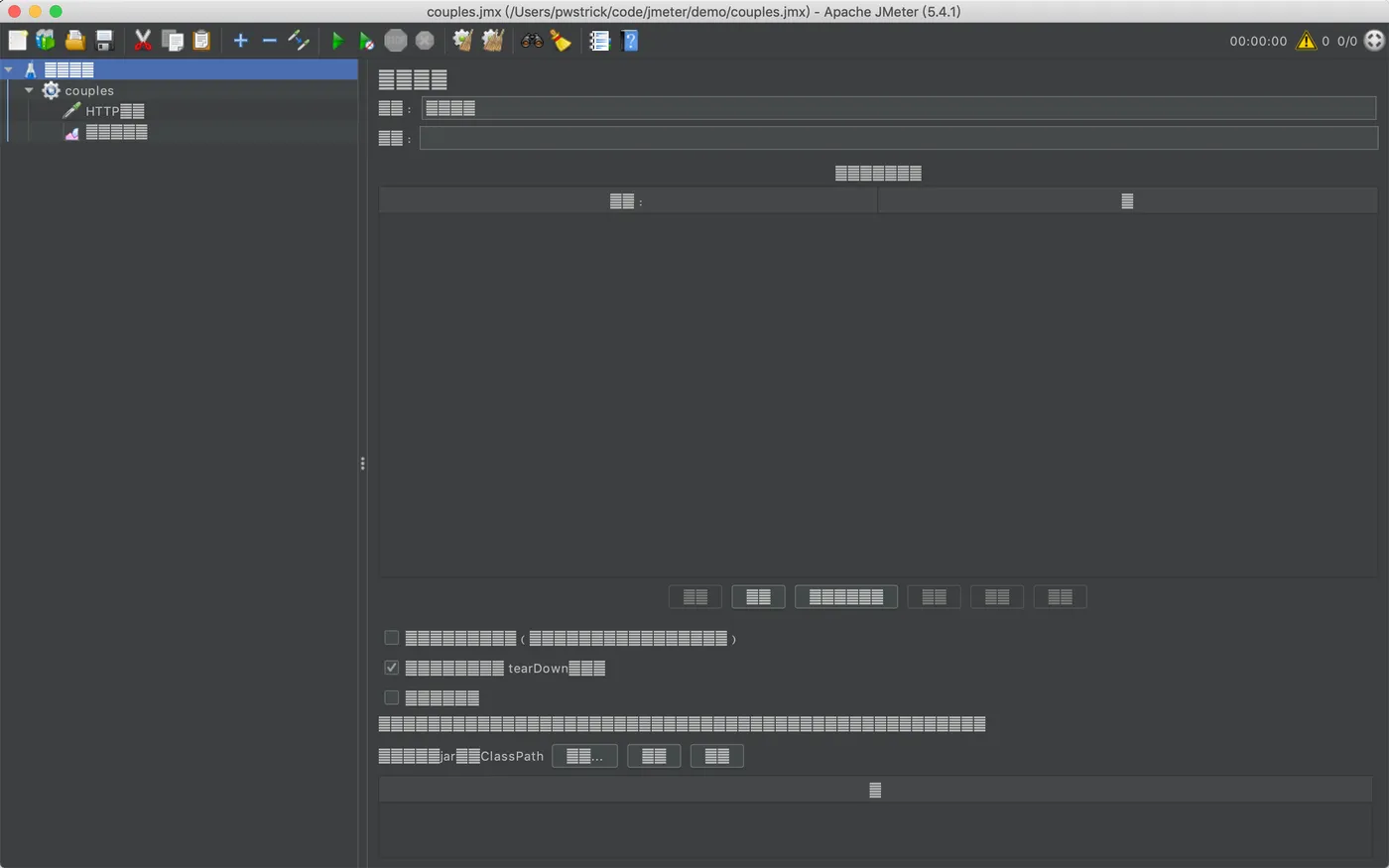Click the Copy toolbar icon
The height and width of the screenshot is (868, 1389).
(173, 41)
